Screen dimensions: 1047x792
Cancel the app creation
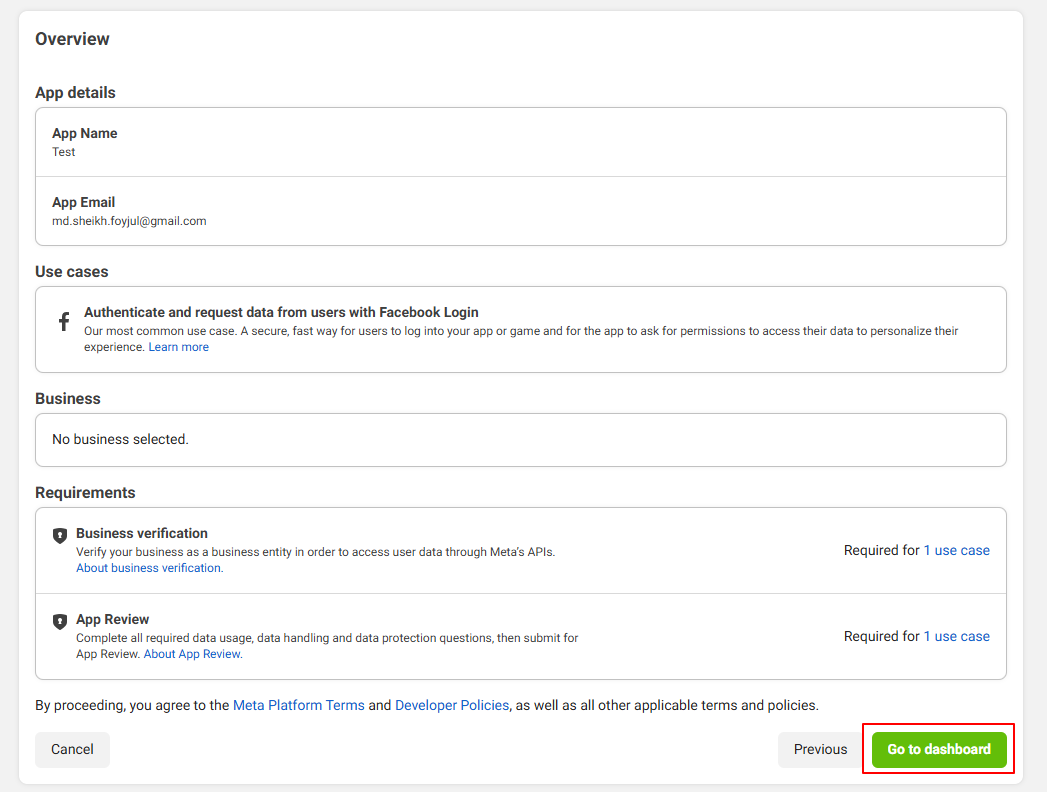click(72, 749)
